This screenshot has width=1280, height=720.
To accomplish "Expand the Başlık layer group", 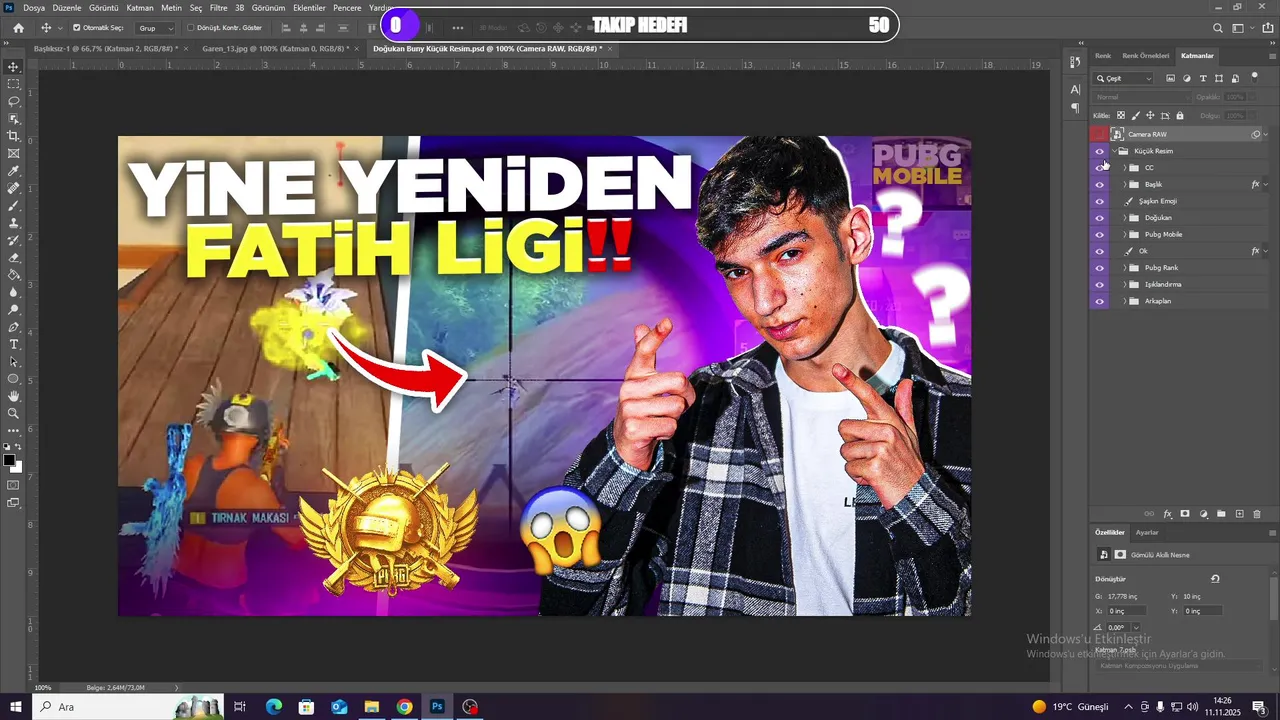I will point(1125,184).
